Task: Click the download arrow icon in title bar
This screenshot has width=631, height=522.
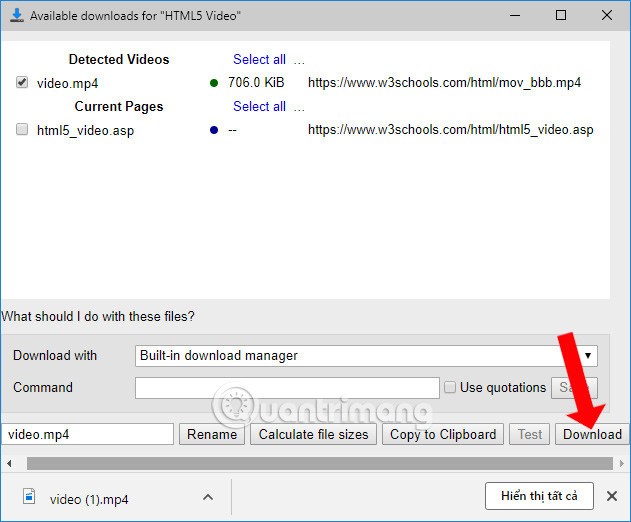Action: [17, 16]
